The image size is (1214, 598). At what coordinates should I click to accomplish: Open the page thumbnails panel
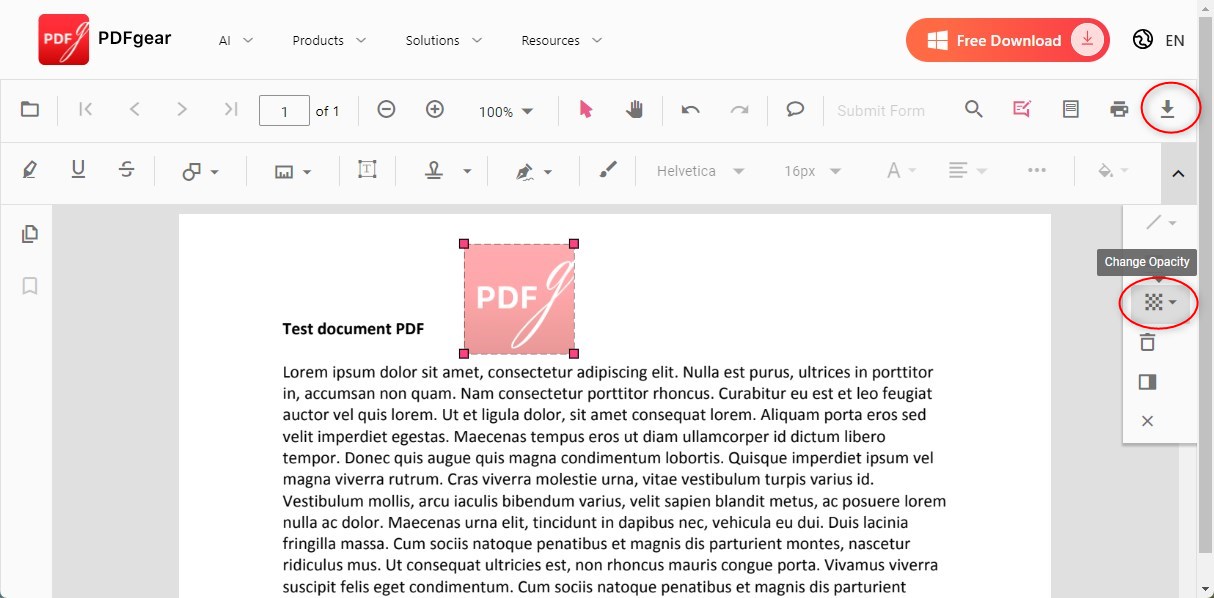[x=29, y=233]
